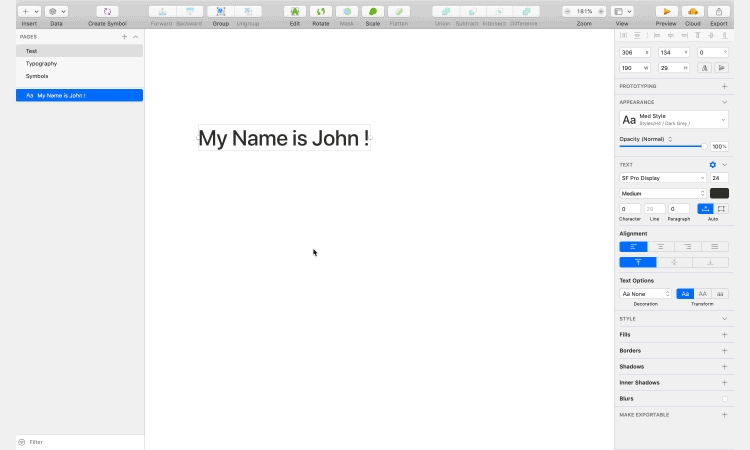Open the Cloud upload icon

point(692,12)
